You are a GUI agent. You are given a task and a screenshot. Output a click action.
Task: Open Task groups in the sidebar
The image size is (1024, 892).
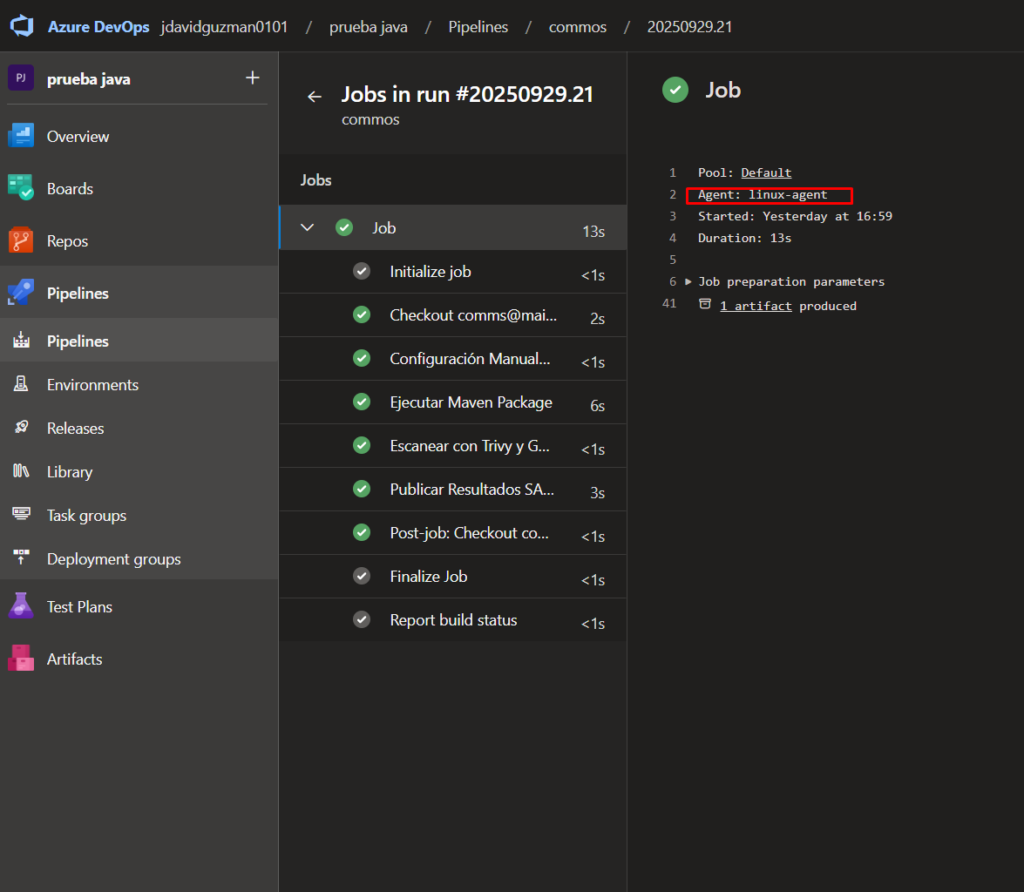(86, 516)
